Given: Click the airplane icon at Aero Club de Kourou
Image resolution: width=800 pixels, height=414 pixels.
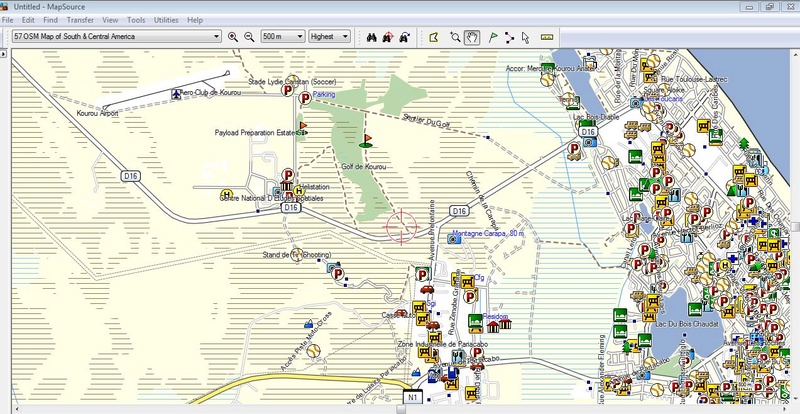Looking at the screenshot, I should [x=177, y=94].
